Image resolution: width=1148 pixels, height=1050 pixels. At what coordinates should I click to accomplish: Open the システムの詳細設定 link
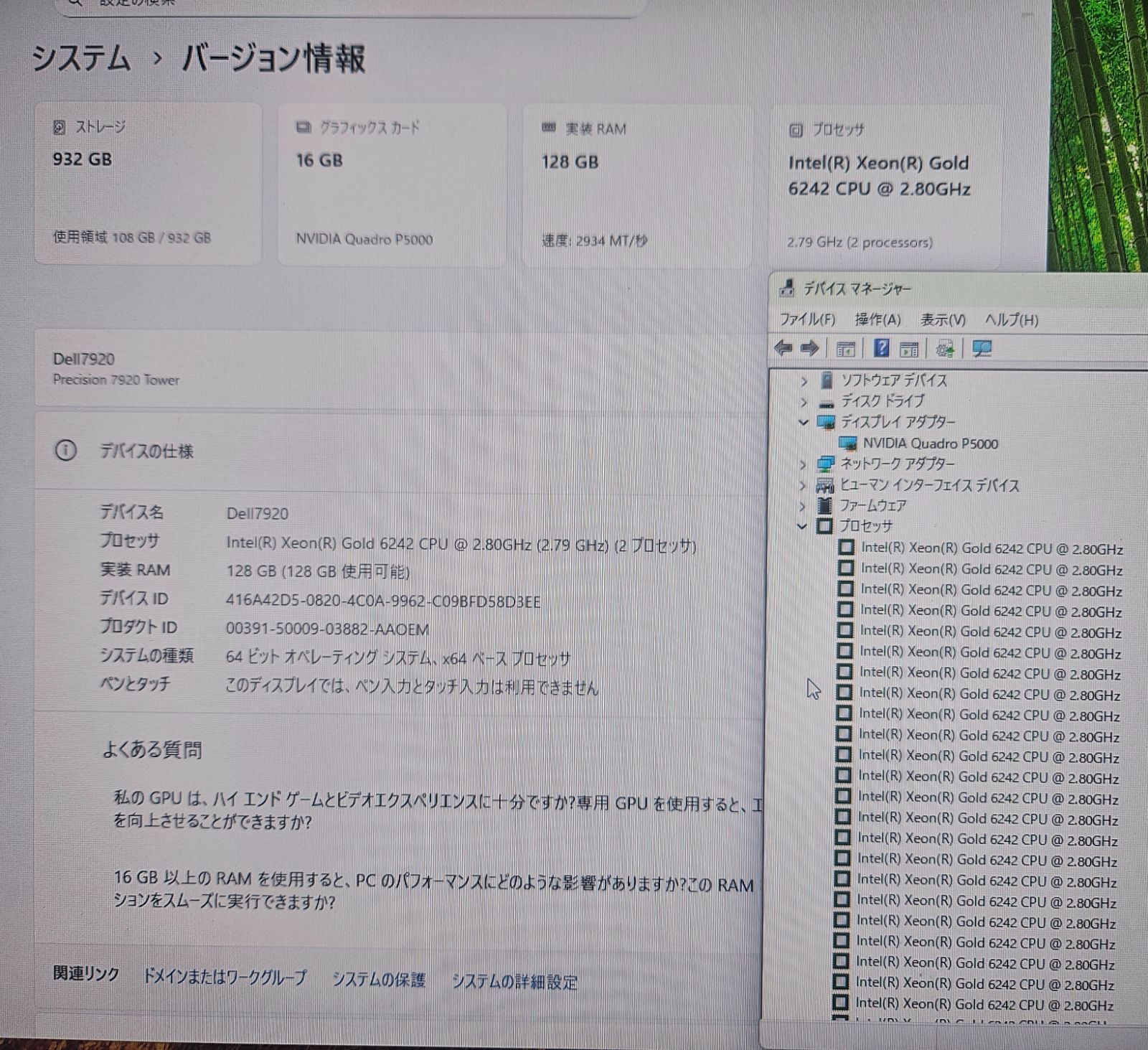(514, 981)
